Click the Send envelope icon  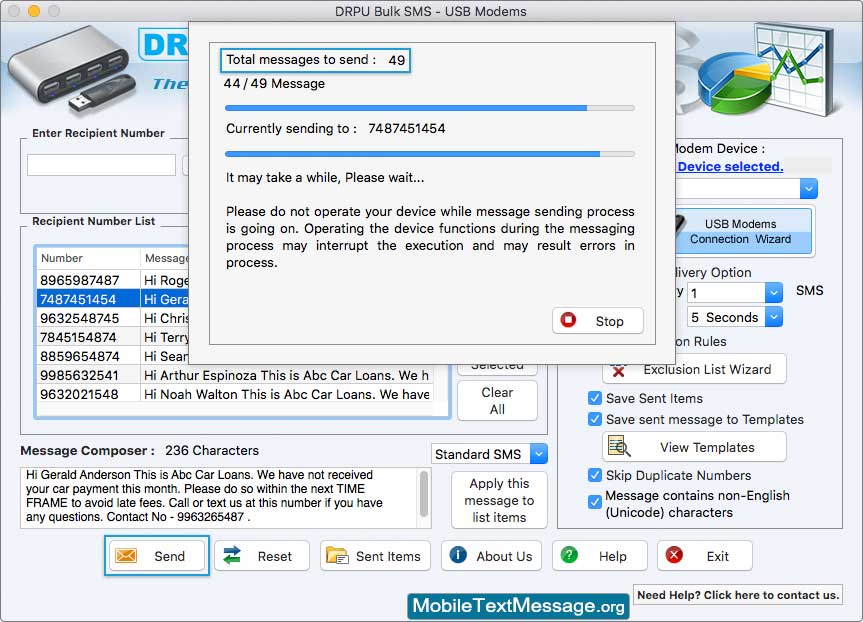tap(126, 555)
